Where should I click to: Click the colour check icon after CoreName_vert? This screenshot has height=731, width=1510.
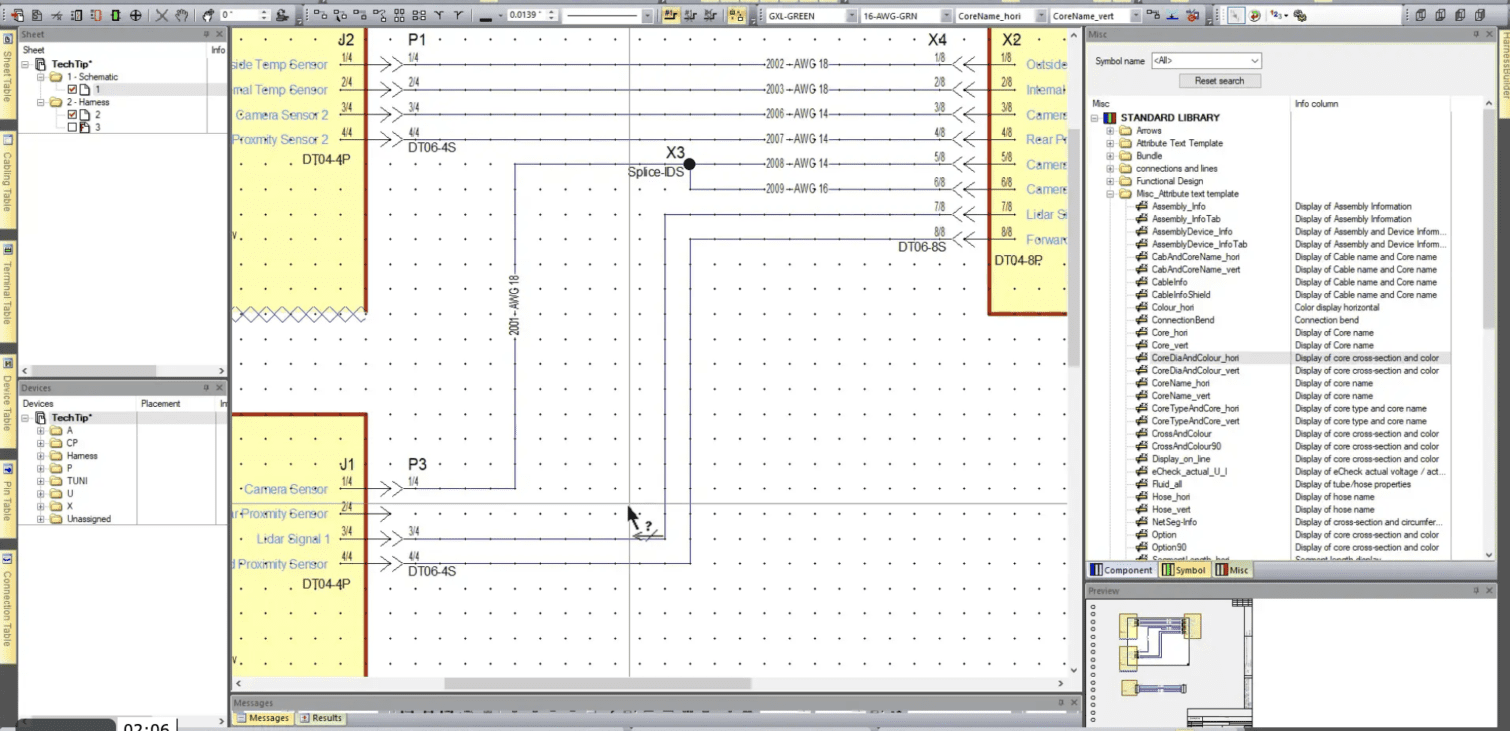point(1192,15)
